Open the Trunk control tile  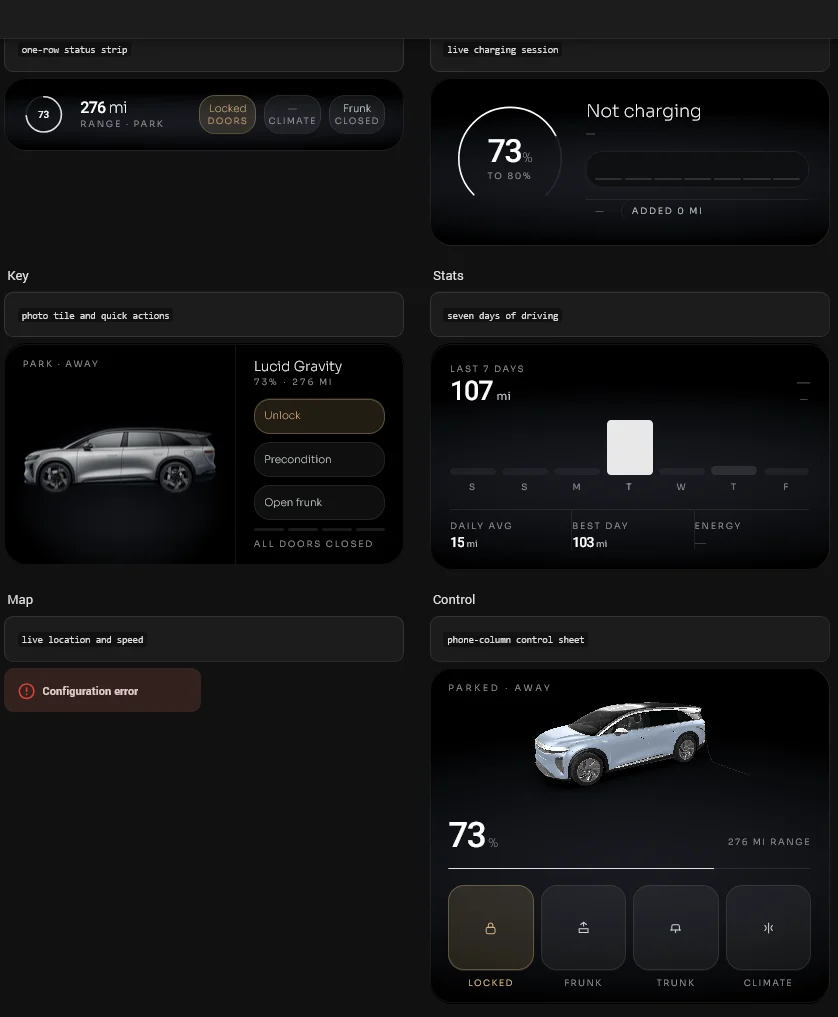[x=675, y=927]
